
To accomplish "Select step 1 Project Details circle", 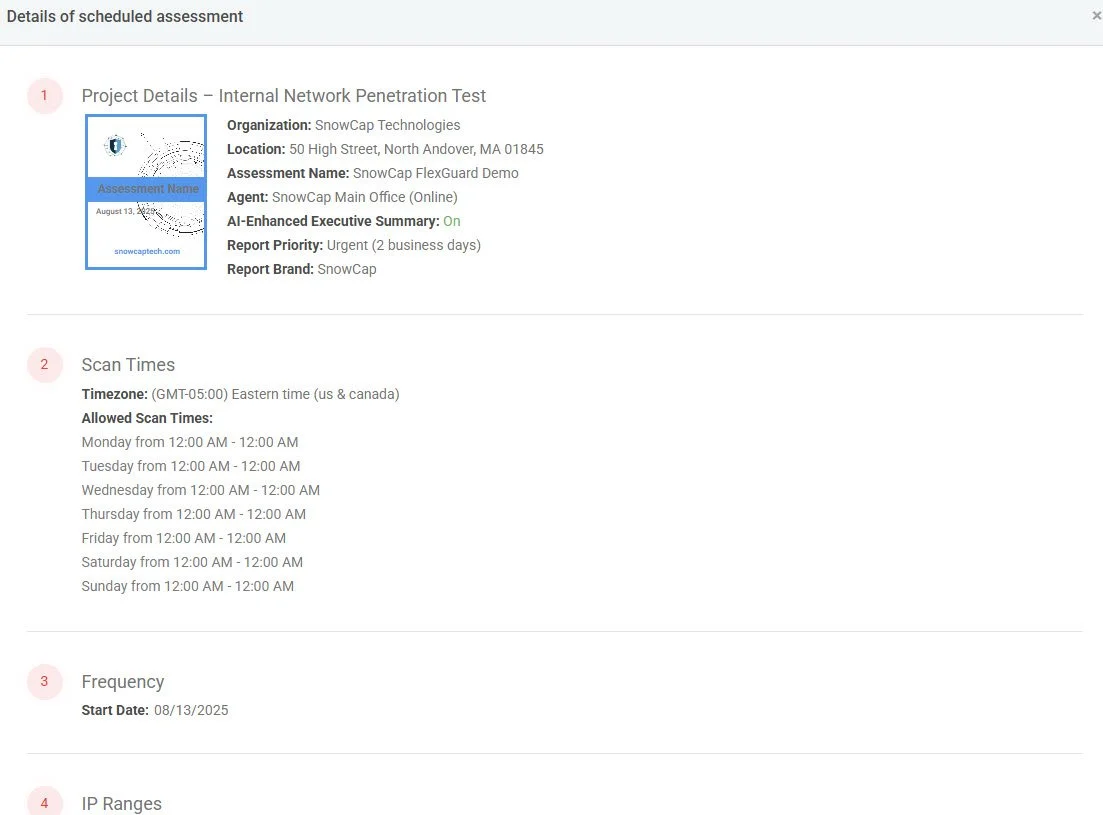I will (x=44, y=96).
